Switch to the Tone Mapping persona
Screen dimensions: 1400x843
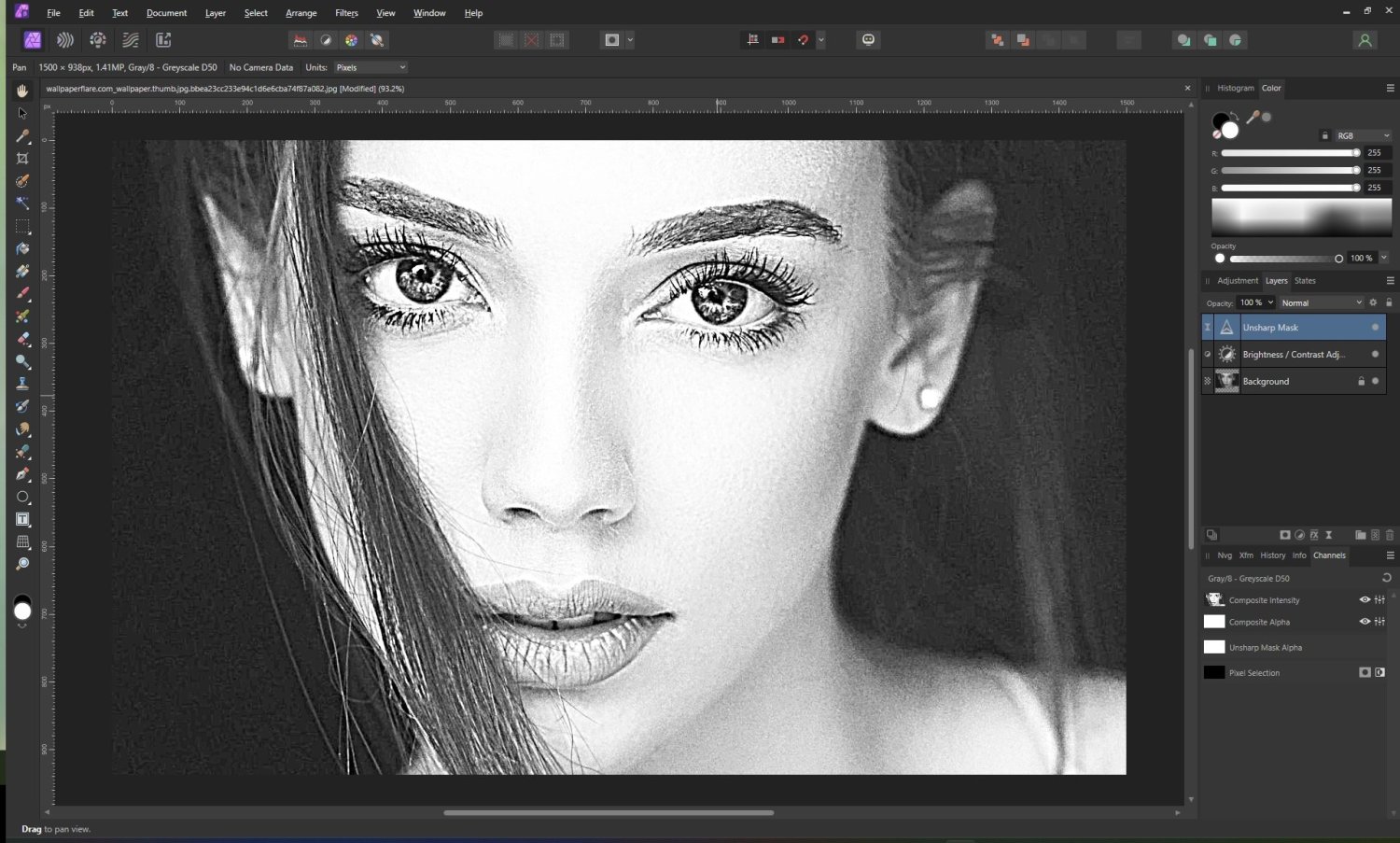pos(131,40)
